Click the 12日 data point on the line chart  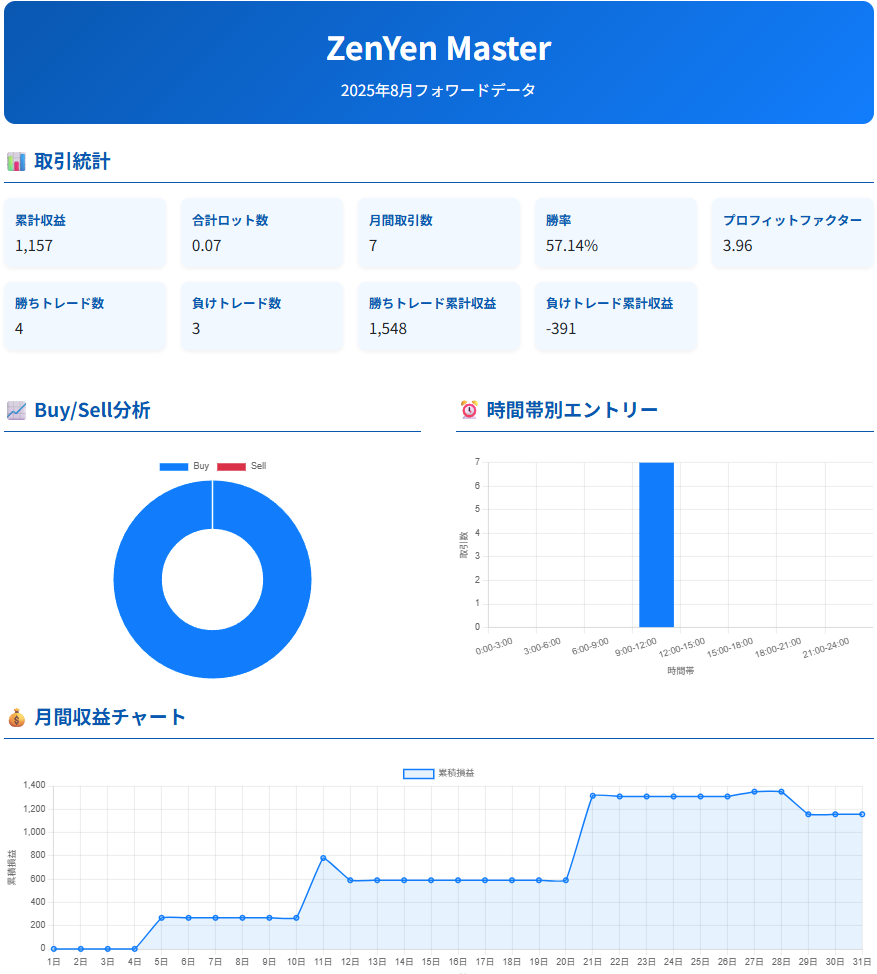coord(350,880)
